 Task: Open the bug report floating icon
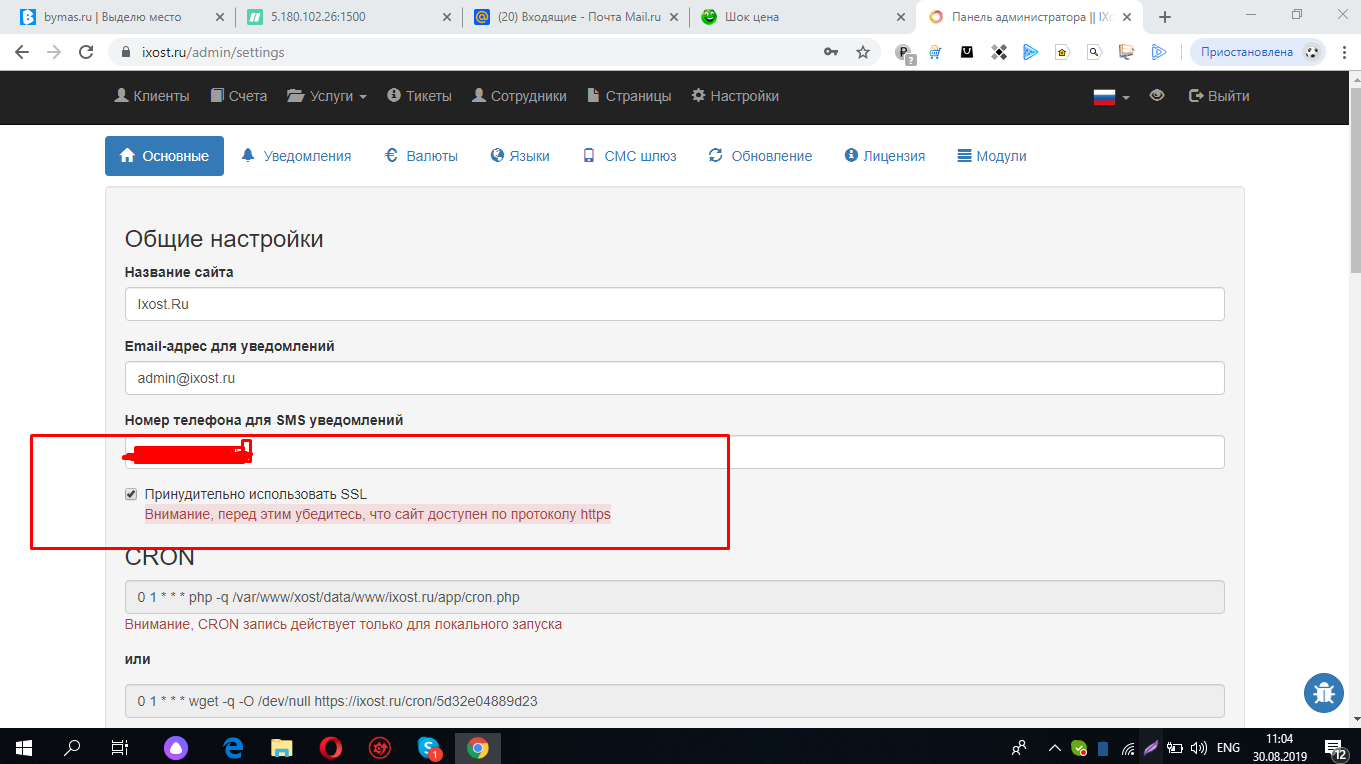(x=1323, y=692)
